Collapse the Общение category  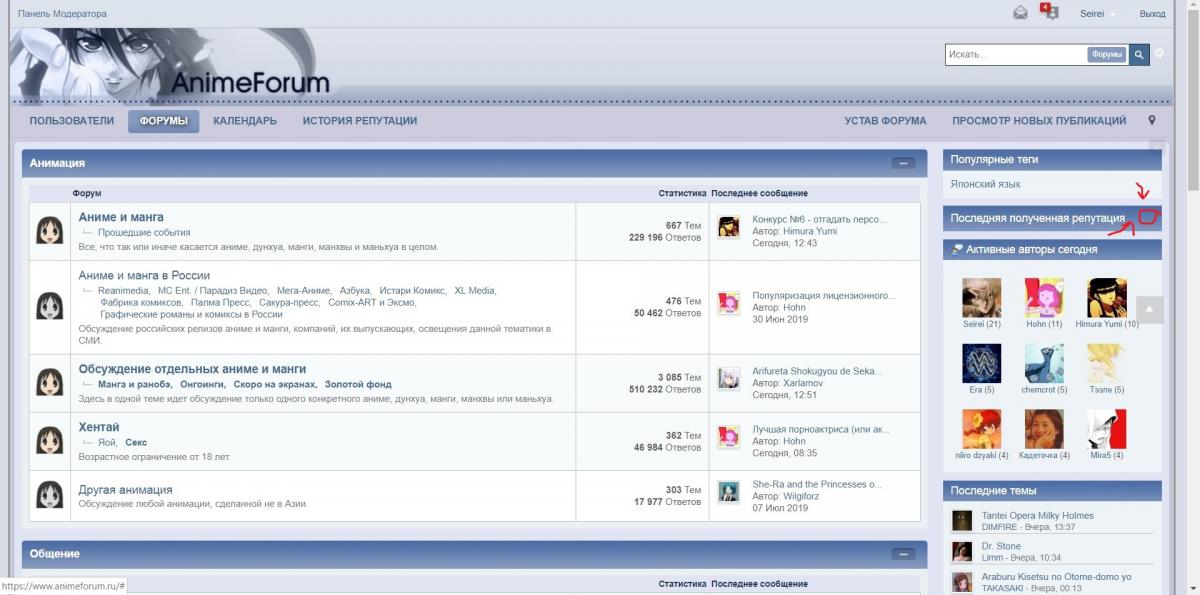903,554
